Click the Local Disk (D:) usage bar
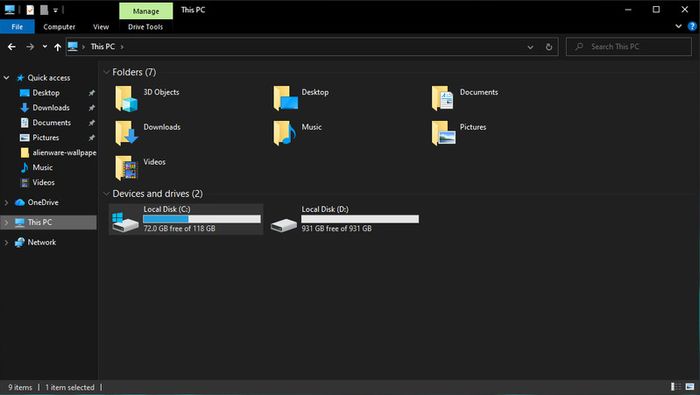700x395 pixels. pos(360,219)
